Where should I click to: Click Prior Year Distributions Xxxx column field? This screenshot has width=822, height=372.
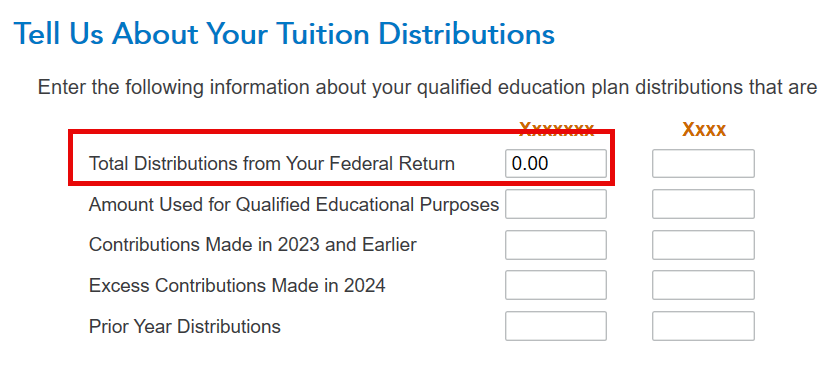pyautogui.click(x=704, y=326)
